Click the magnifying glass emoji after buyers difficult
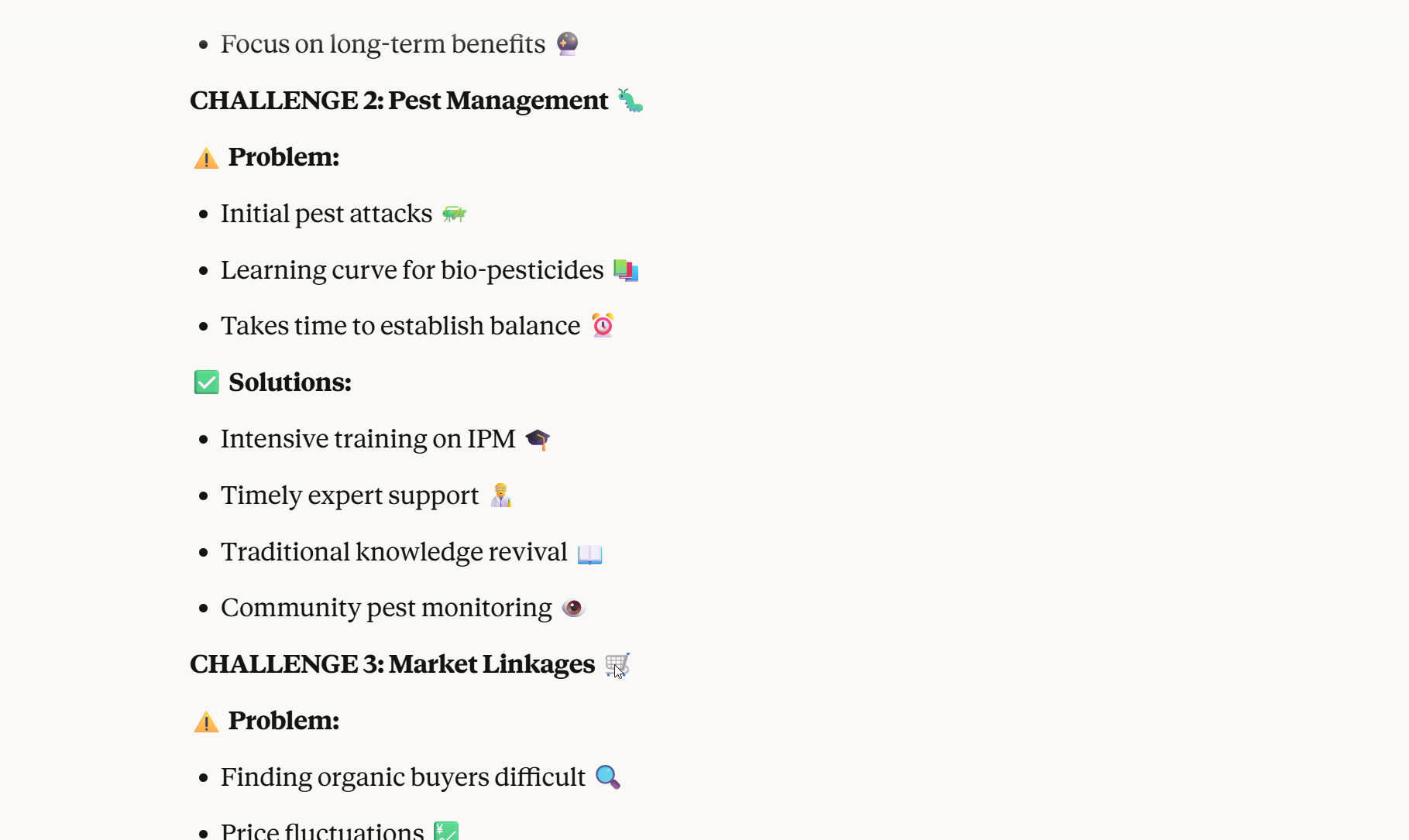 608,777
